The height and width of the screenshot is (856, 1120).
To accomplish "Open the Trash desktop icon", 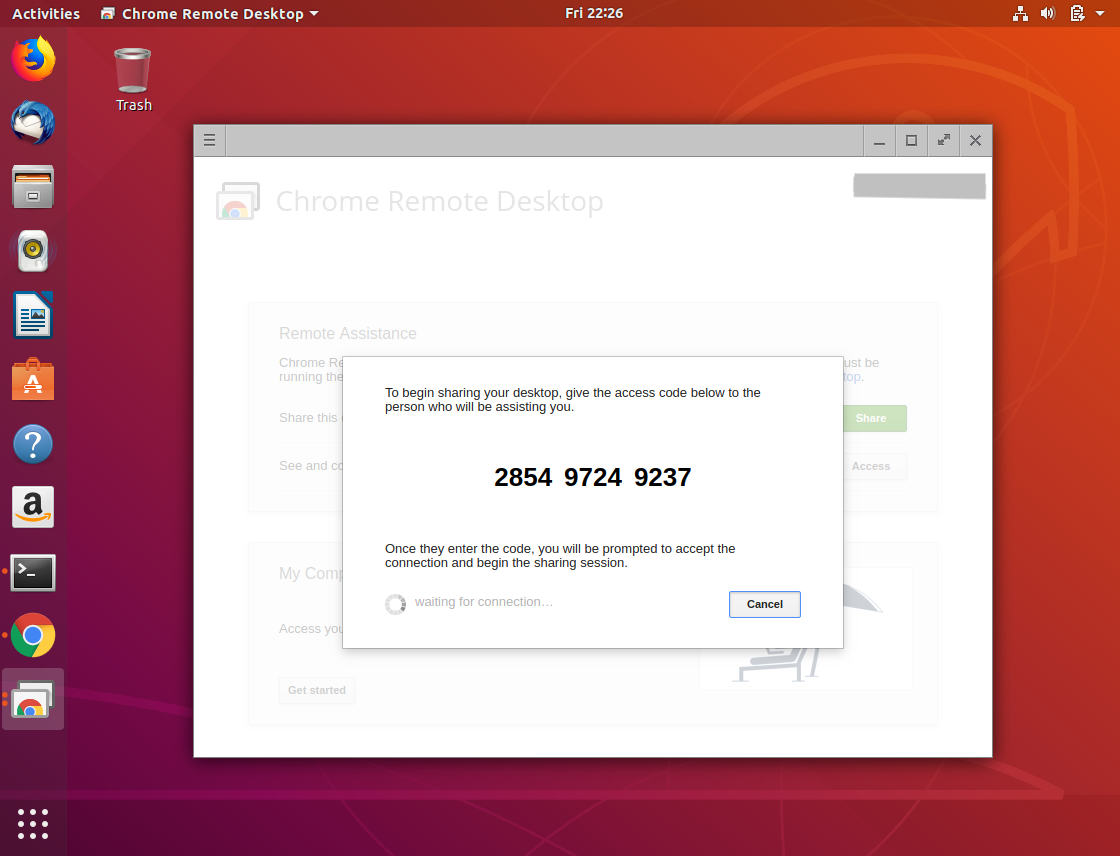I will [134, 79].
